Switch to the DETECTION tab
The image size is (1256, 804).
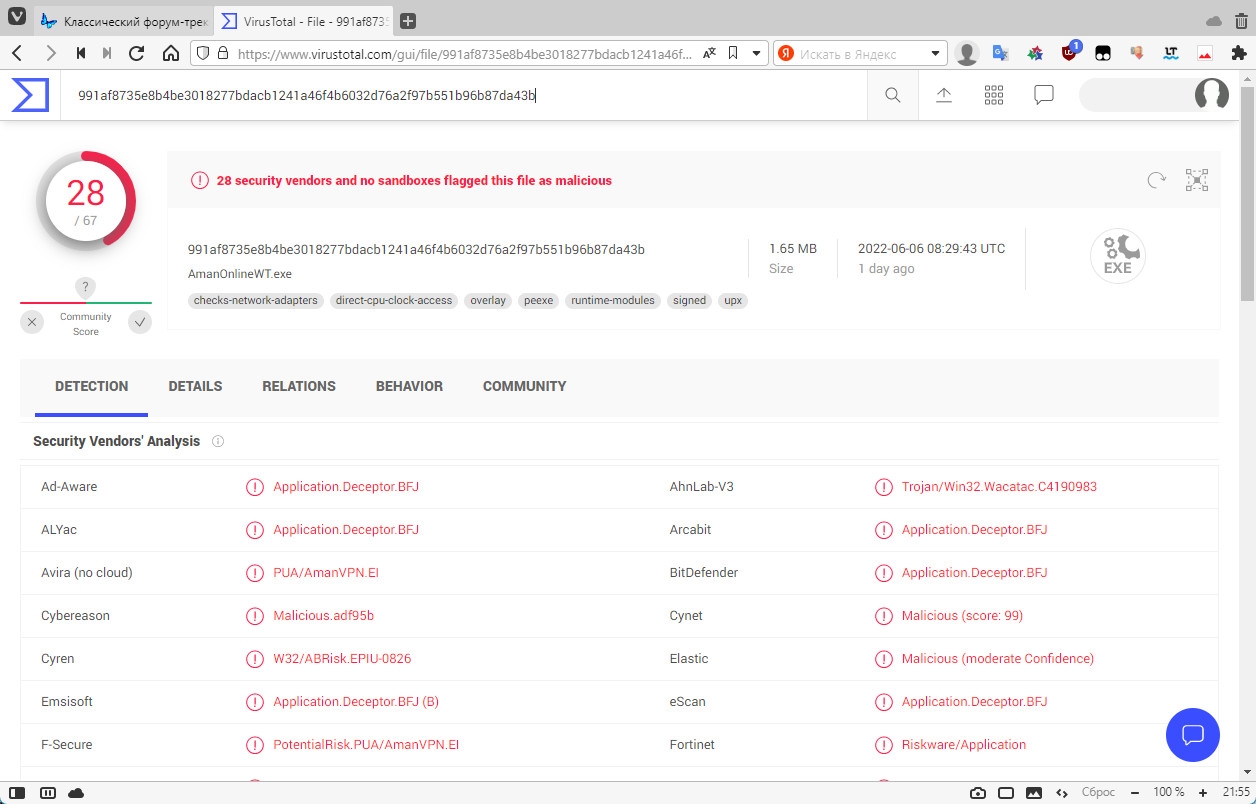click(92, 386)
